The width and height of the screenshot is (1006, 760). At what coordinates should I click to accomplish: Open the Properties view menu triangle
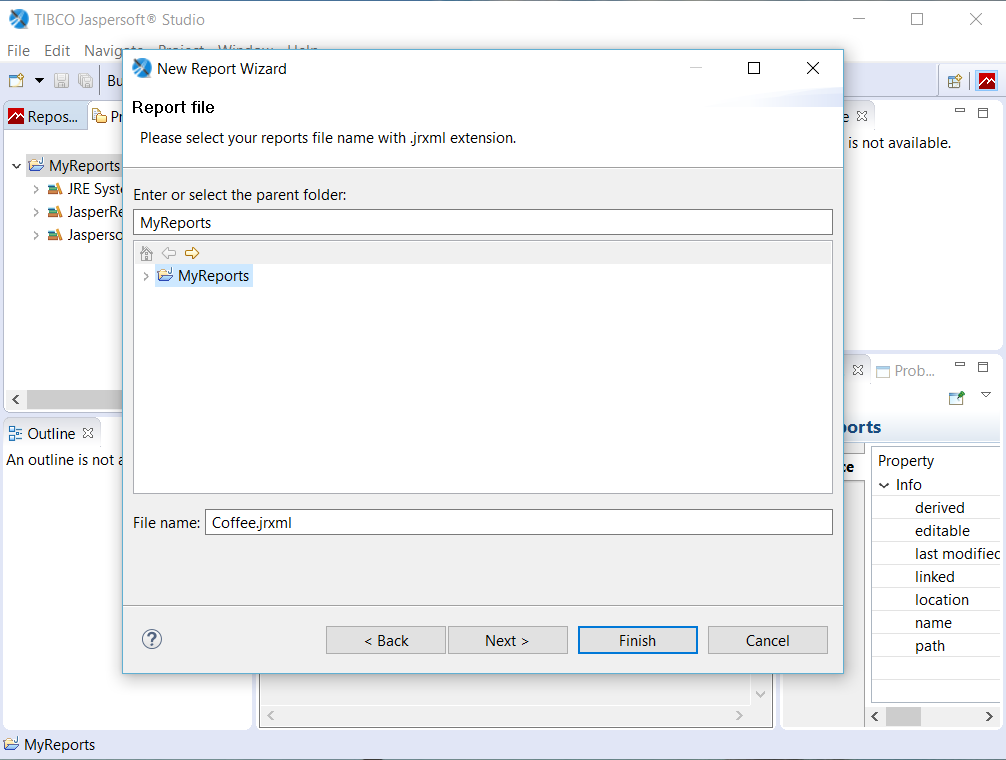986,396
